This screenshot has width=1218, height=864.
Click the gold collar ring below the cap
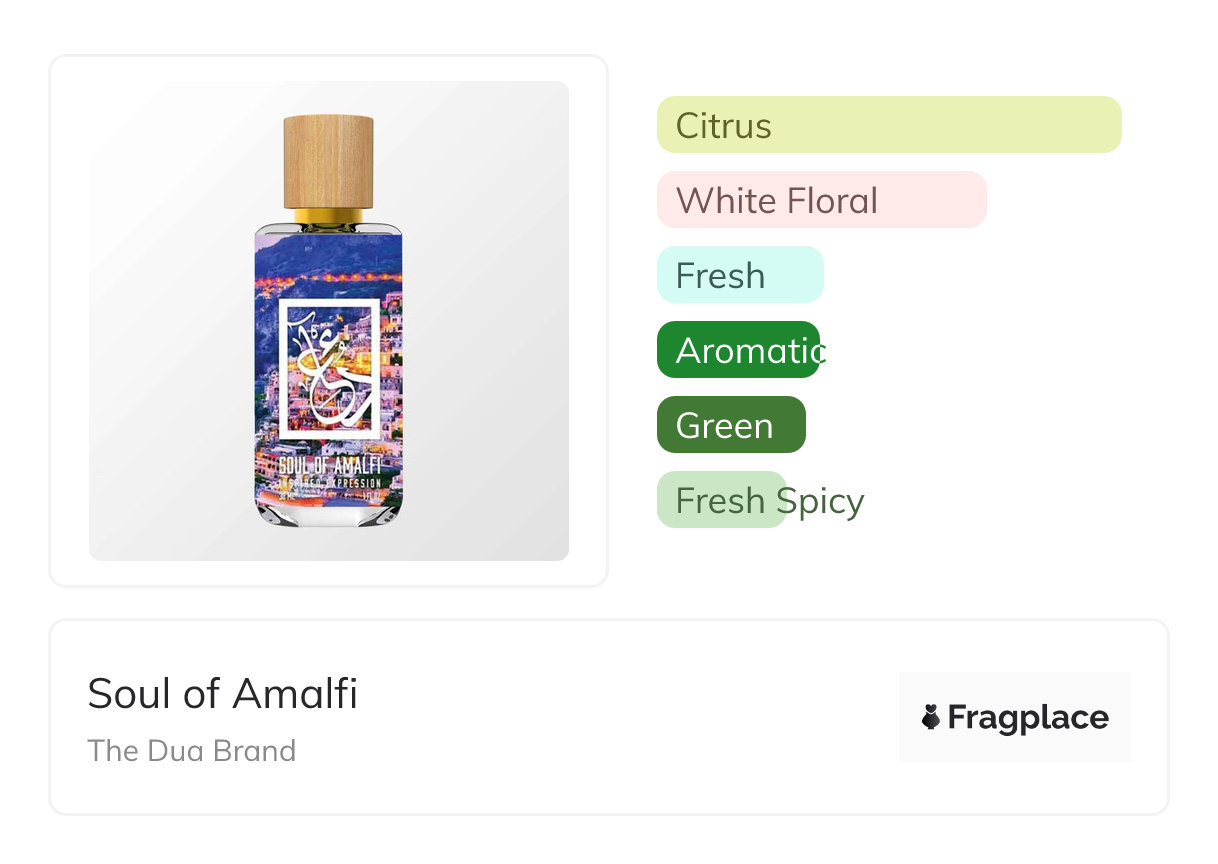(x=328, y=216)
